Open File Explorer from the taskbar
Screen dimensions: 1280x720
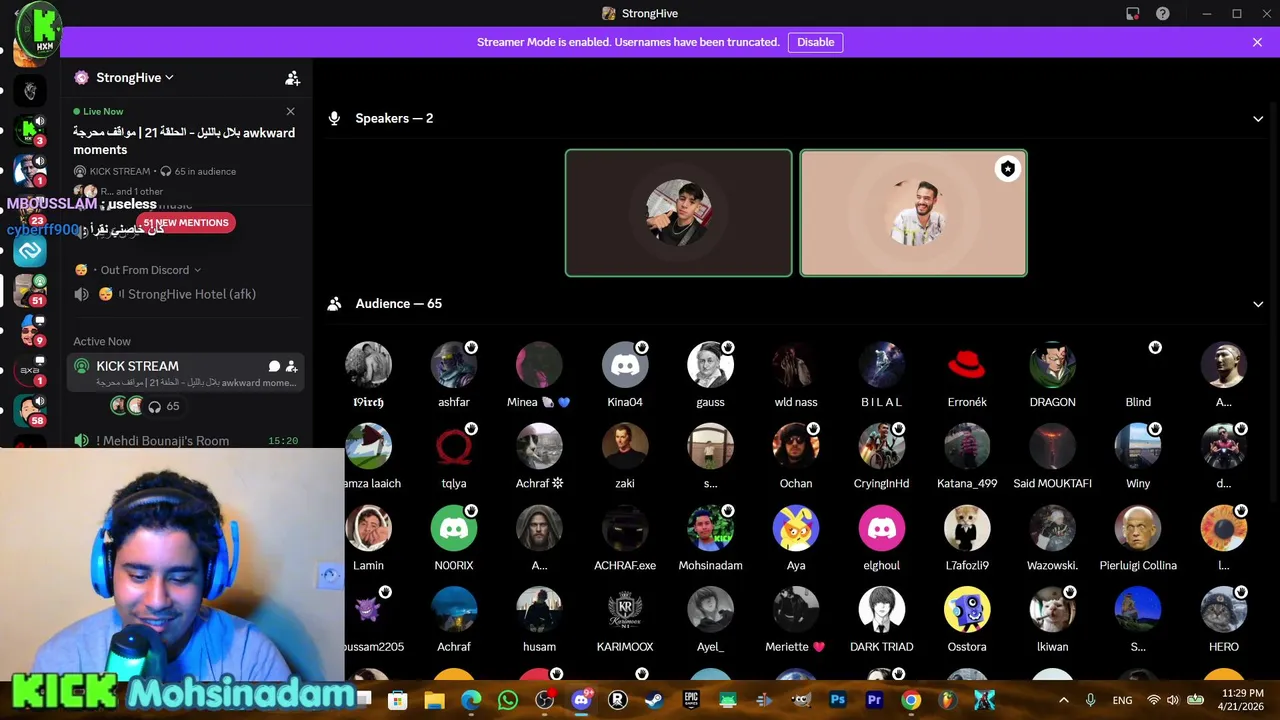434,700
